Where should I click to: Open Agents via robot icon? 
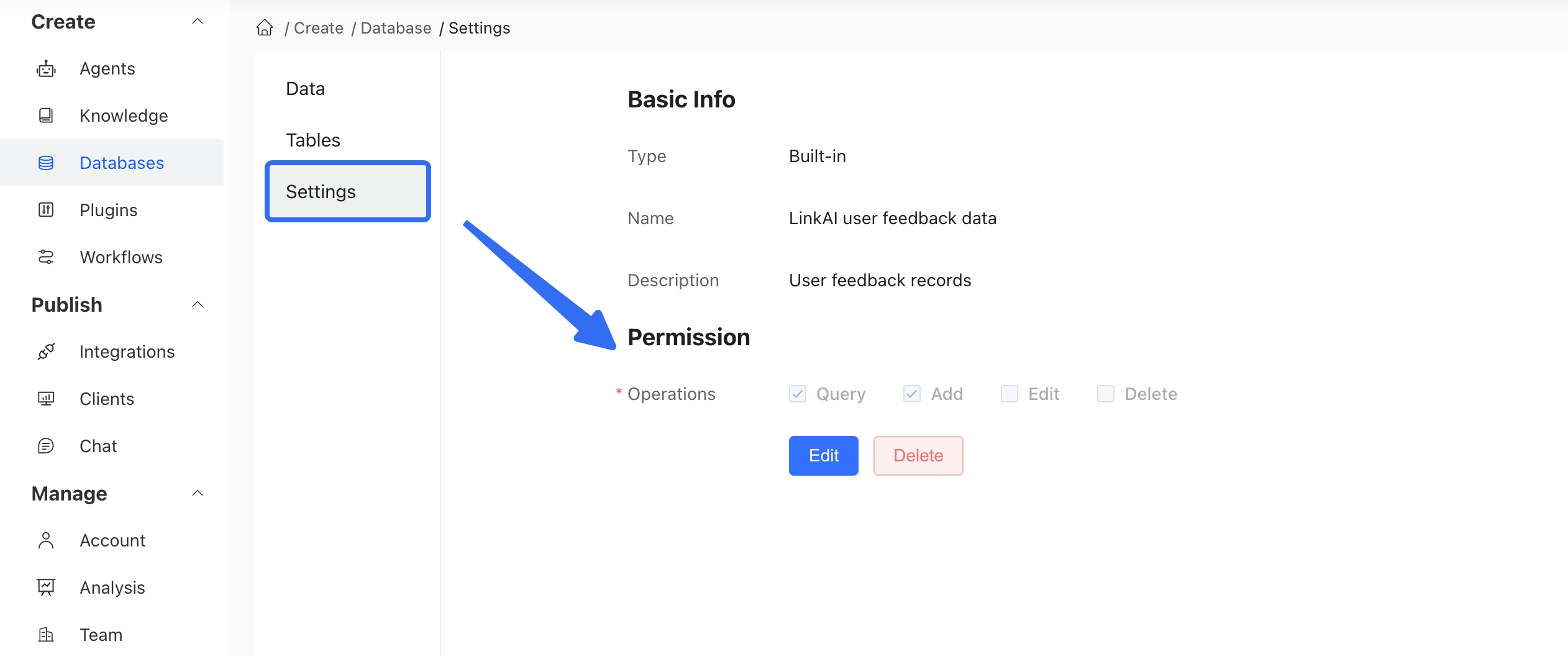[x=46, y=68]
